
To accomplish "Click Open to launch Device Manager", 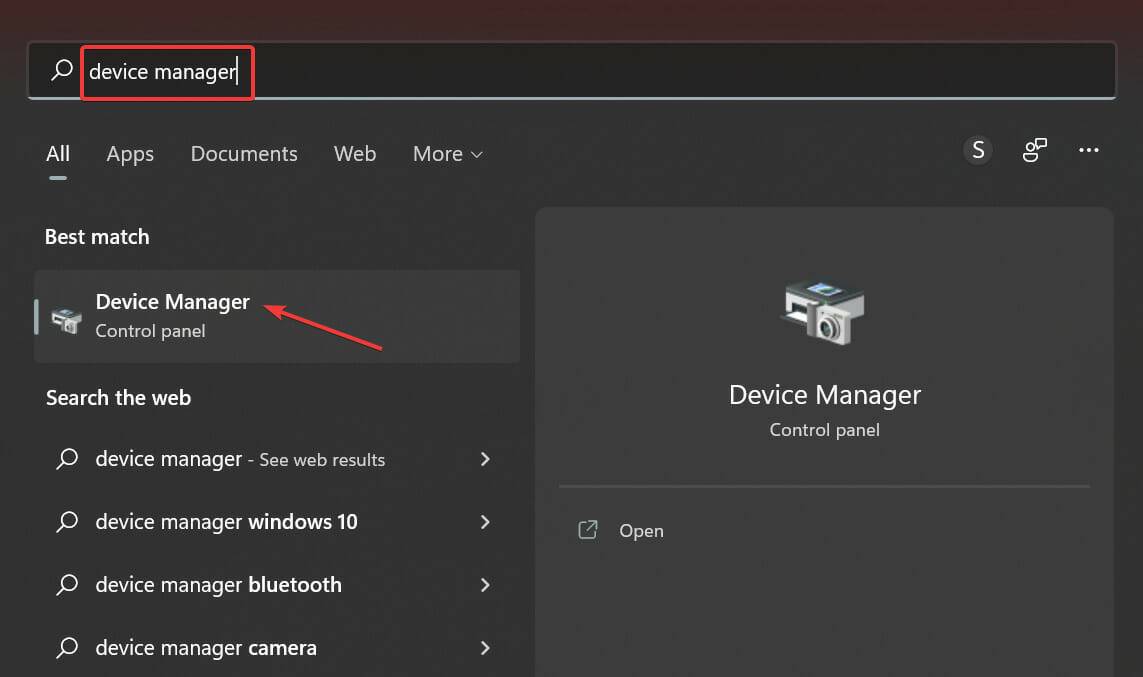I will [x=641, y=530].
